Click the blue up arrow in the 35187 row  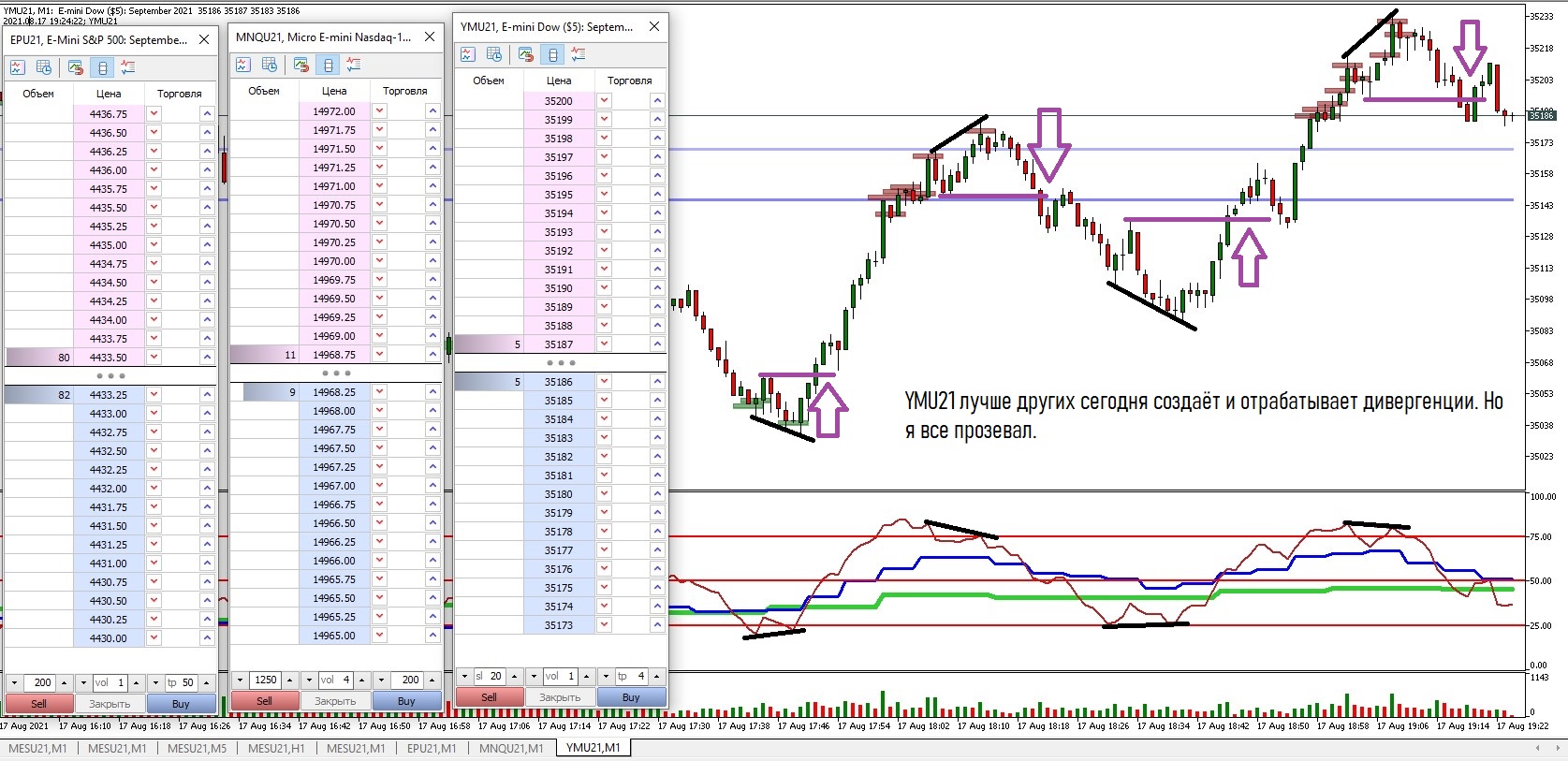pos(657,344)
